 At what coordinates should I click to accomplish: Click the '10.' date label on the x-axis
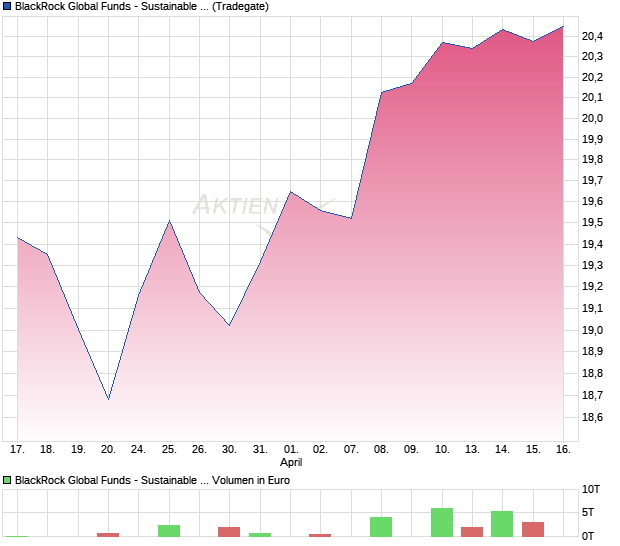tap(442, 450)
